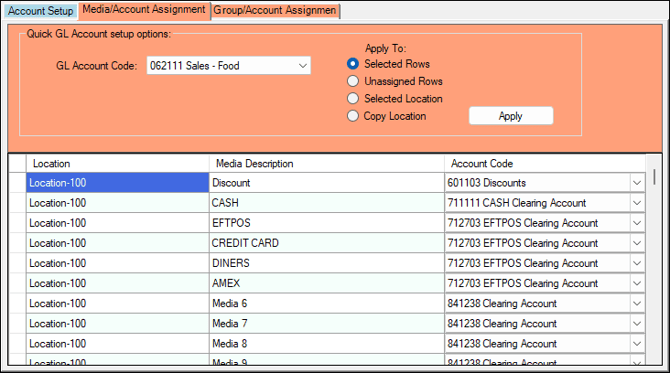Image resolution: width=670 pixels, height=373 pixels.
Task: Open the GL Account Code dropdown
Action: click(x=303, y=66)
